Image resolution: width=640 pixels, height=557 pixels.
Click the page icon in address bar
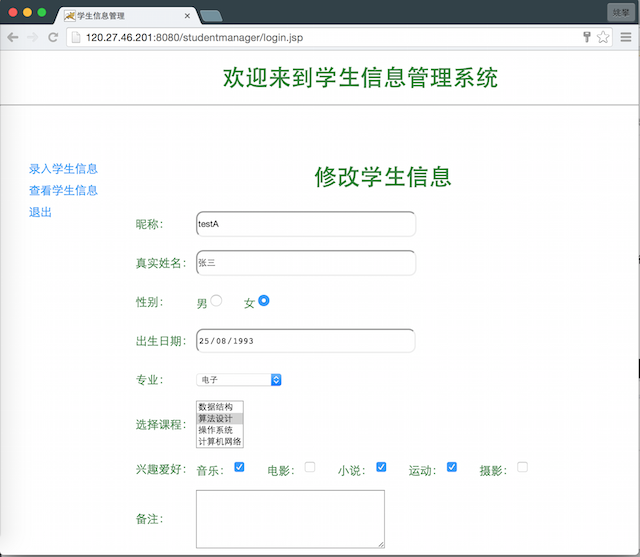pos(76,38)
